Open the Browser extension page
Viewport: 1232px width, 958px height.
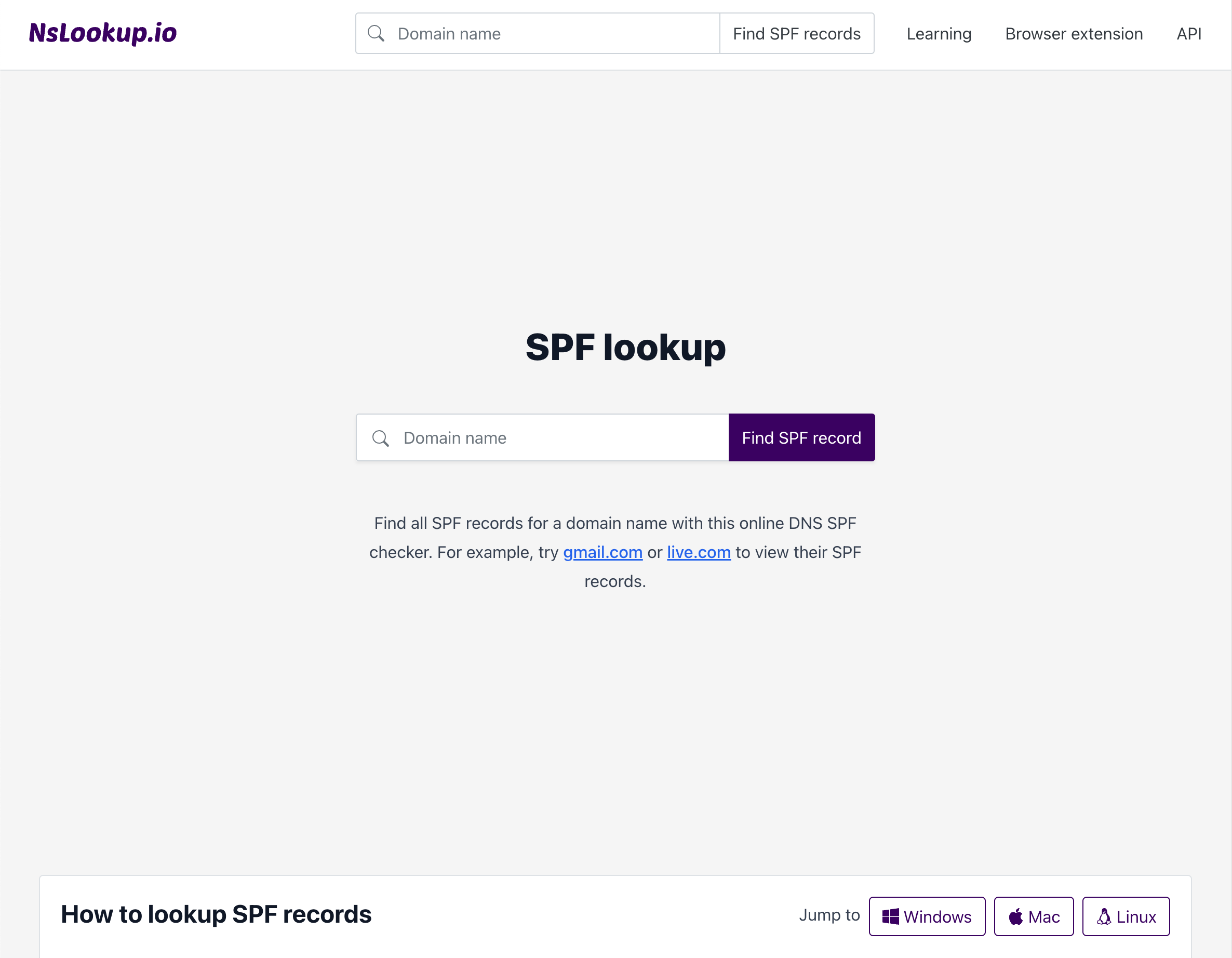pyautogui.click(x=1074, y=33)
